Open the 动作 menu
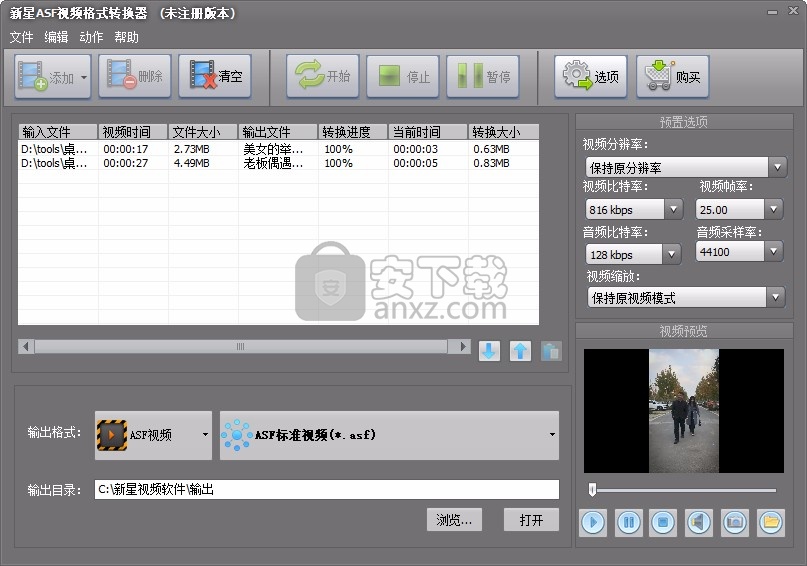This screenshot has height=566, width=807. [x=91, y=37]
